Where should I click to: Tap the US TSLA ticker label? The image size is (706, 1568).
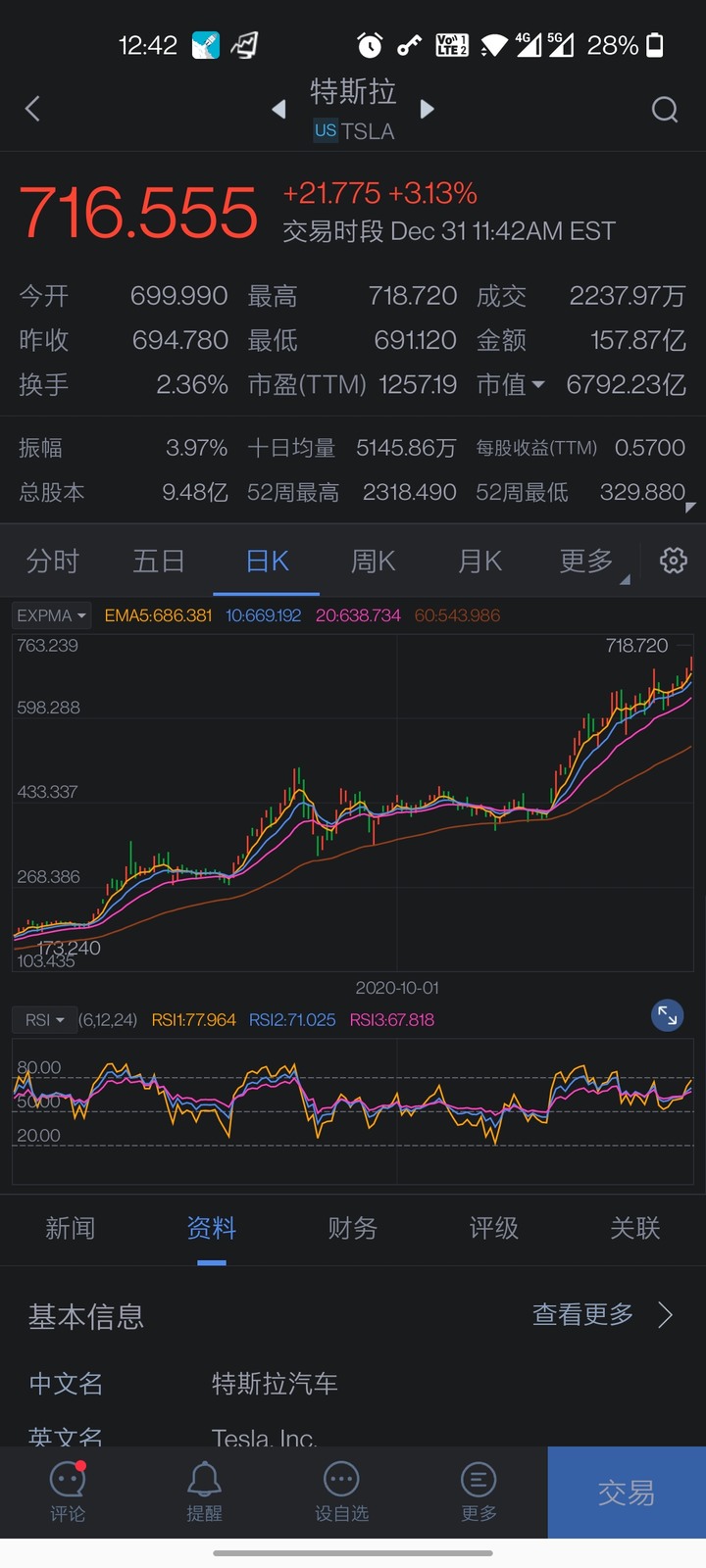point(354,130)
